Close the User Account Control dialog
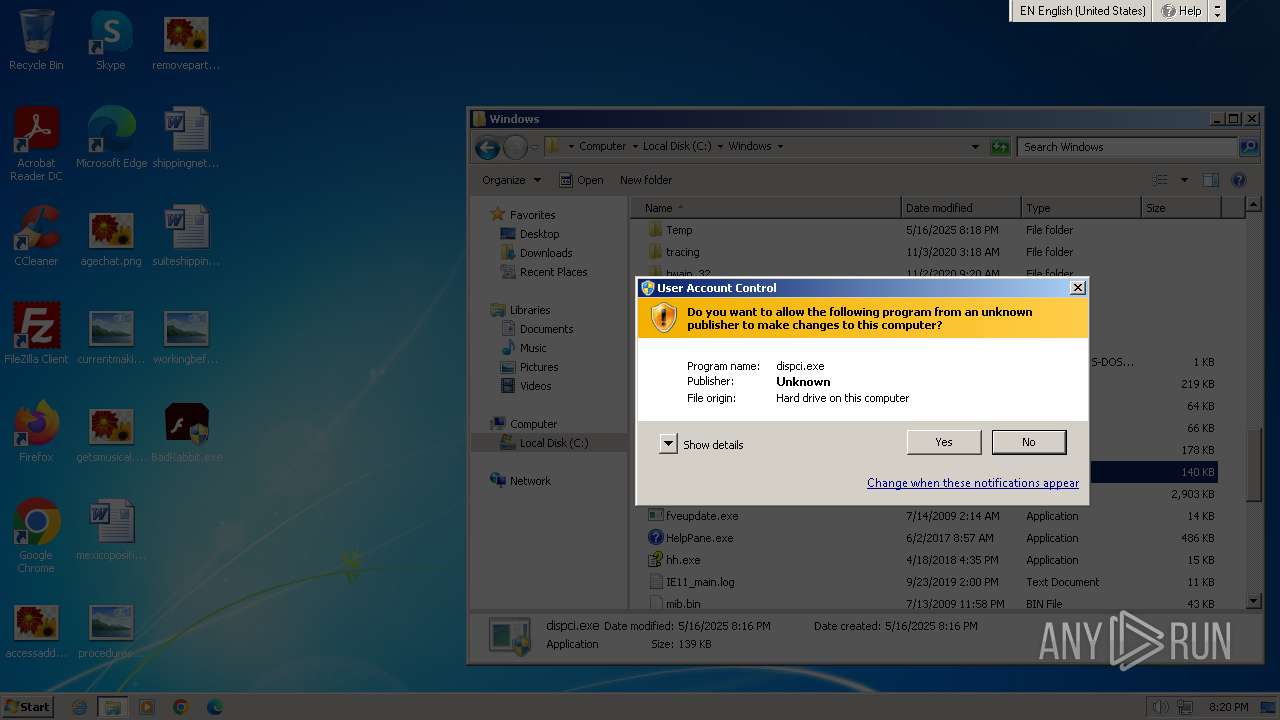 click(x=1077, y=287)
